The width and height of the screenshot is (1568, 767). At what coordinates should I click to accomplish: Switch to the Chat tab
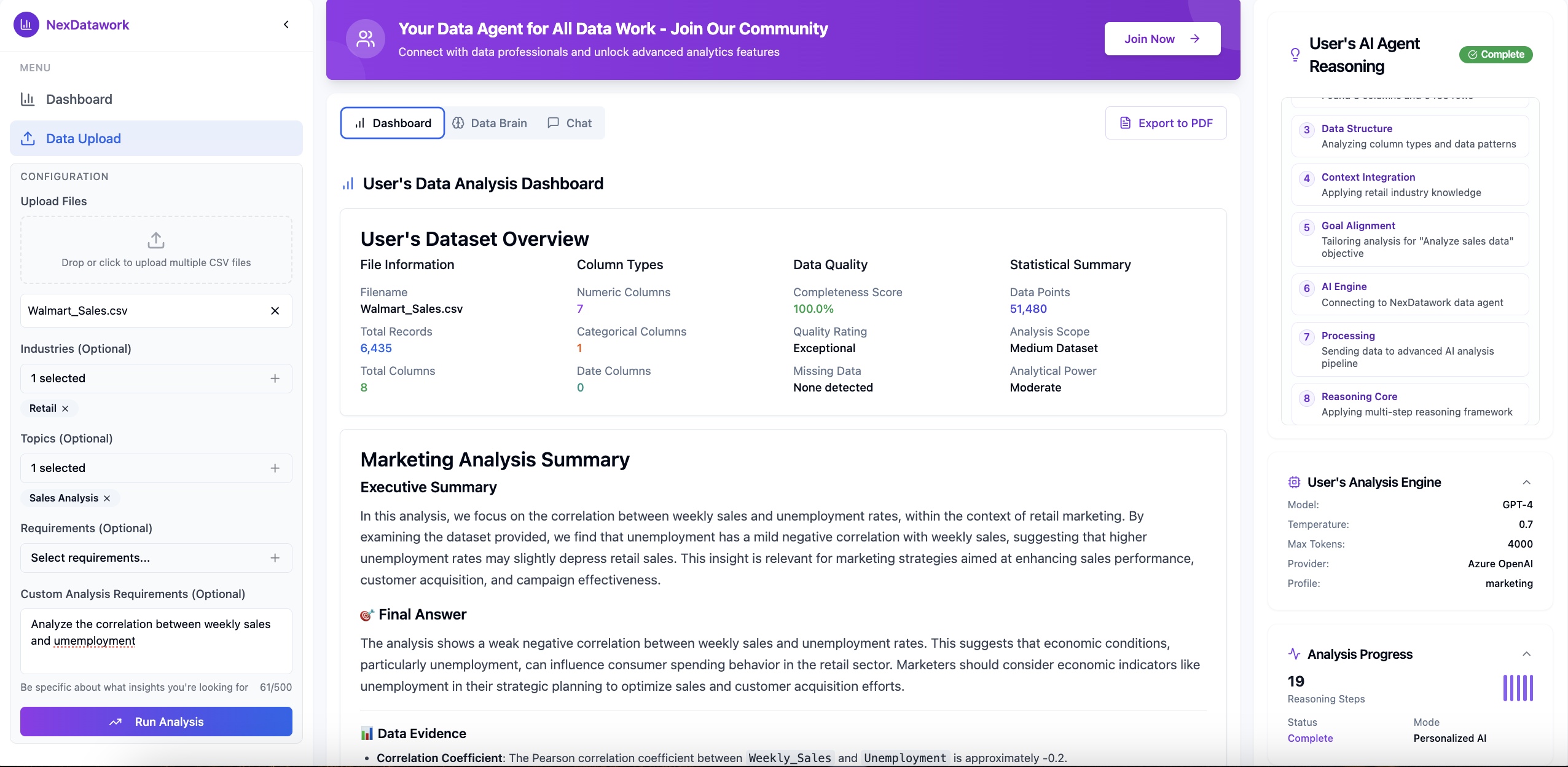click(578, 123)
